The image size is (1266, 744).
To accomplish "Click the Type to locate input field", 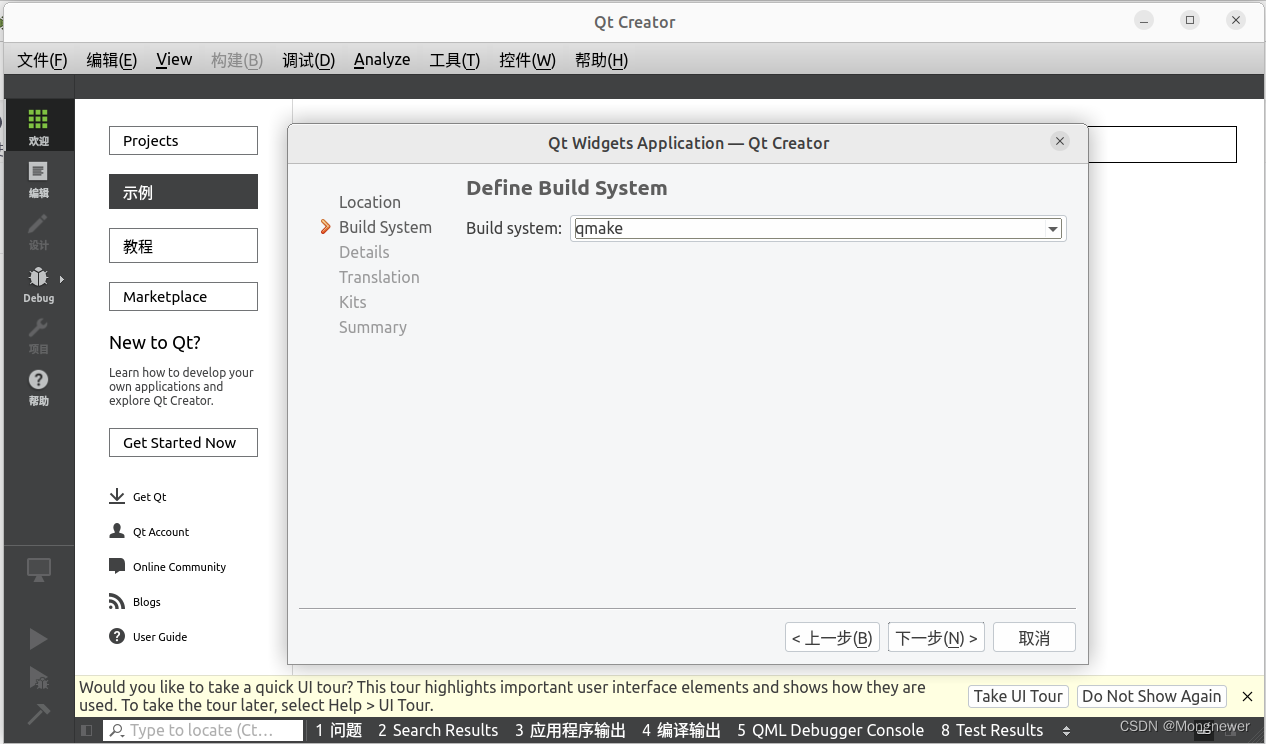I will (x=203, y=730).
